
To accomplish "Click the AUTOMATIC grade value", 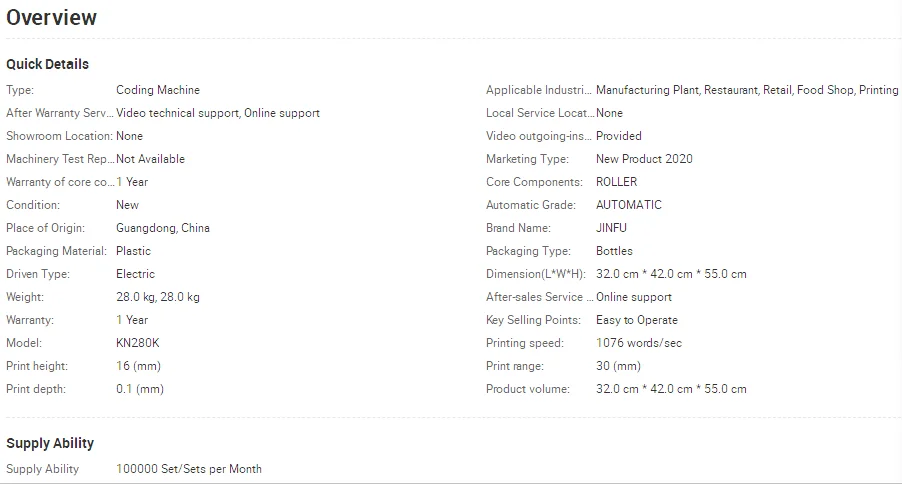I will [x=629, y=205].
